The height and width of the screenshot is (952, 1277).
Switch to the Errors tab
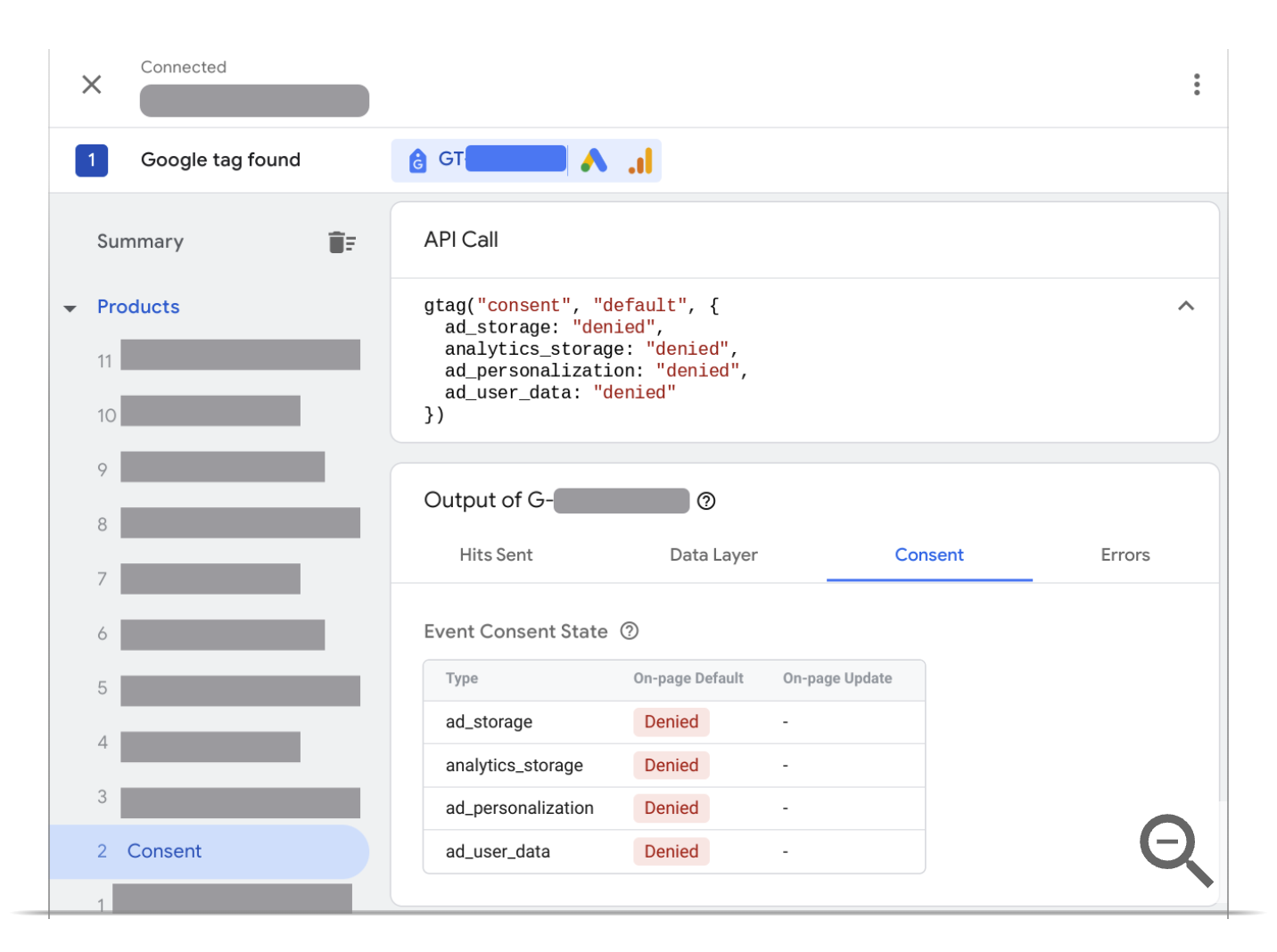1125,554
